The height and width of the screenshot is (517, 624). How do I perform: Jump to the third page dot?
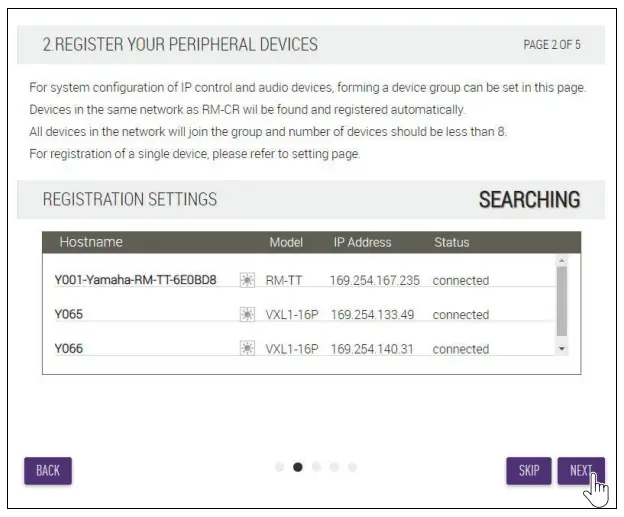pos(316,467)
